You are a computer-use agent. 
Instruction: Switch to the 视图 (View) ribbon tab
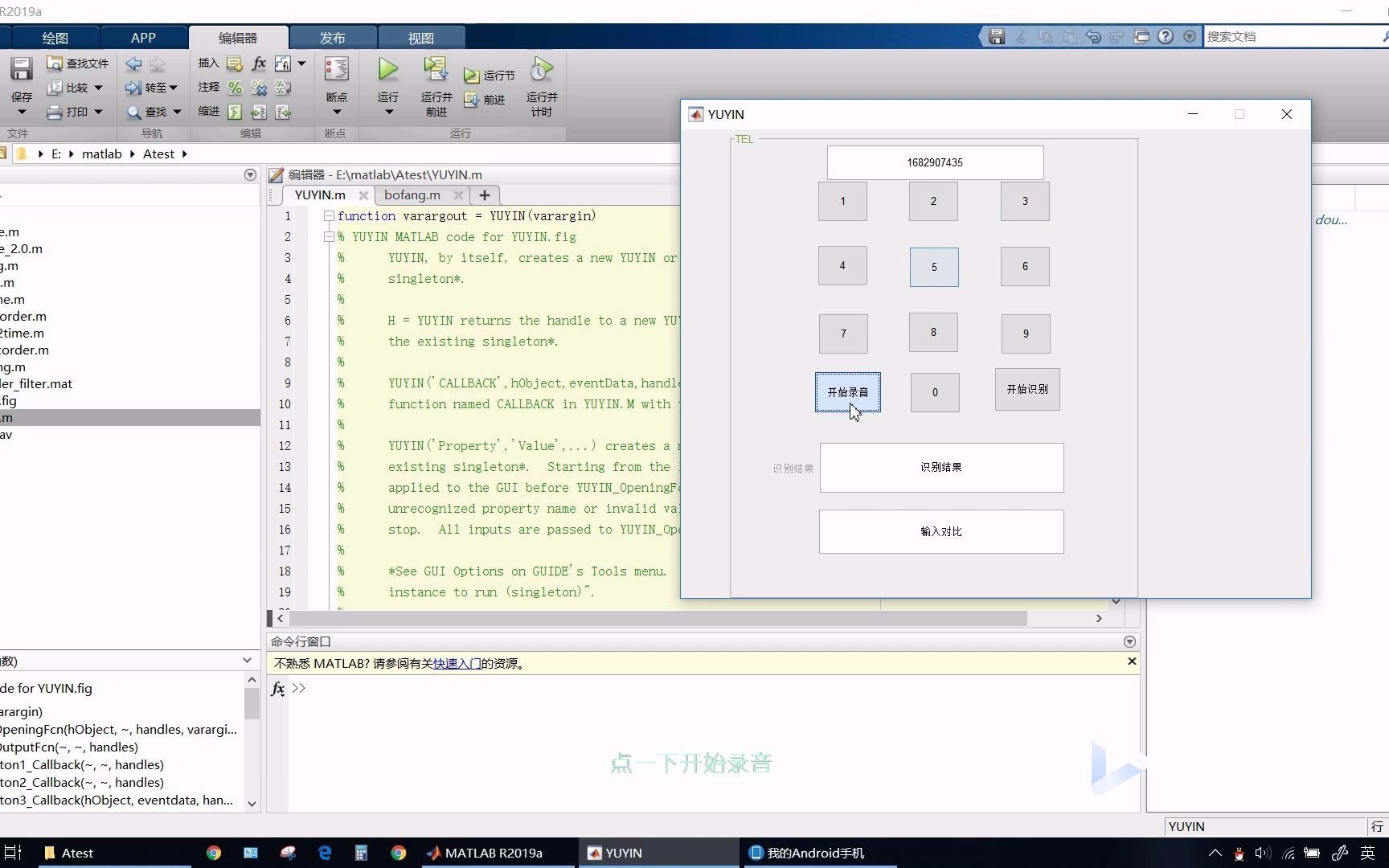(x=420, y=38)
